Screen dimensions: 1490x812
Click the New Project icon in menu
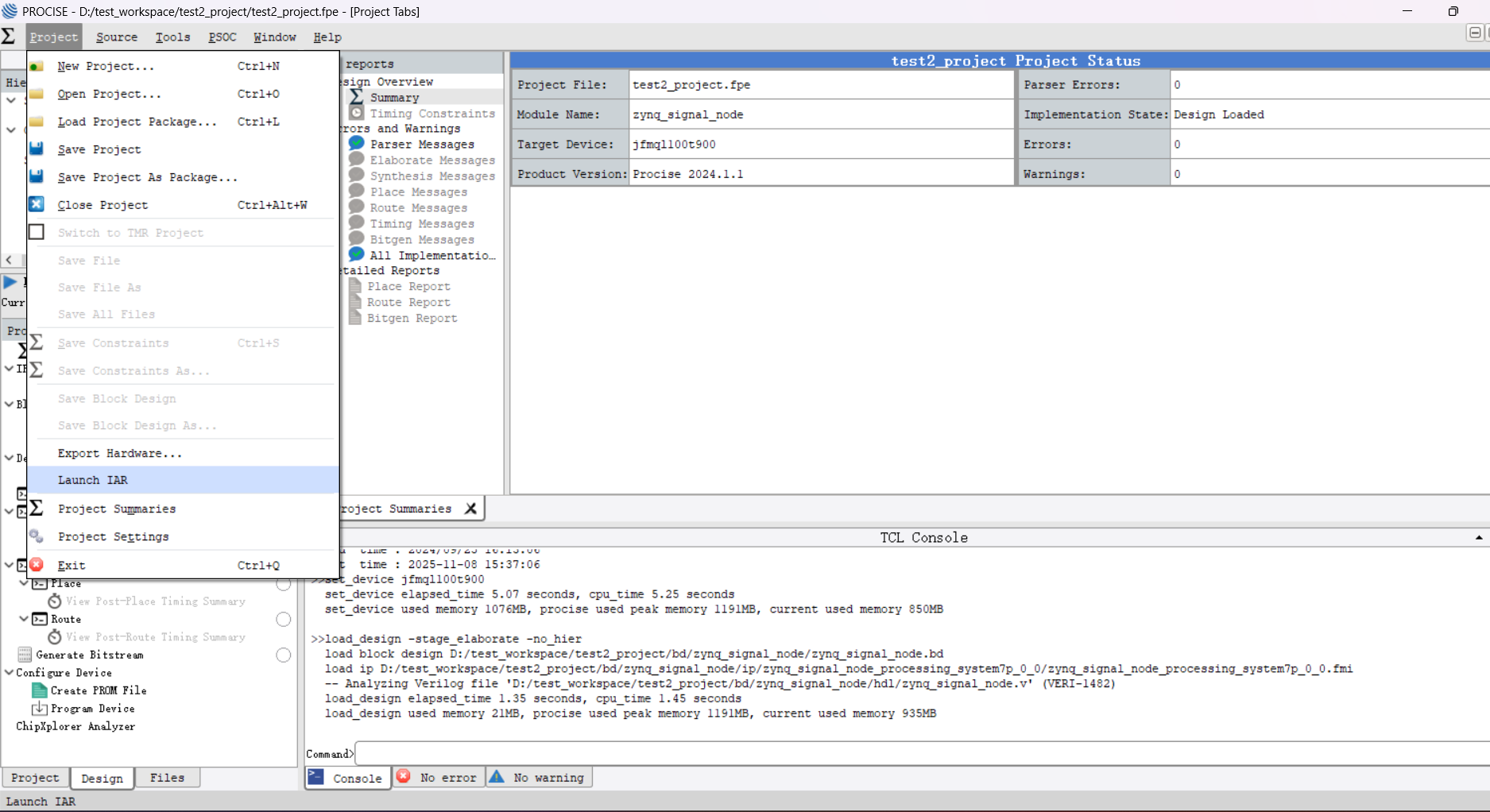[x=37, y=66]
